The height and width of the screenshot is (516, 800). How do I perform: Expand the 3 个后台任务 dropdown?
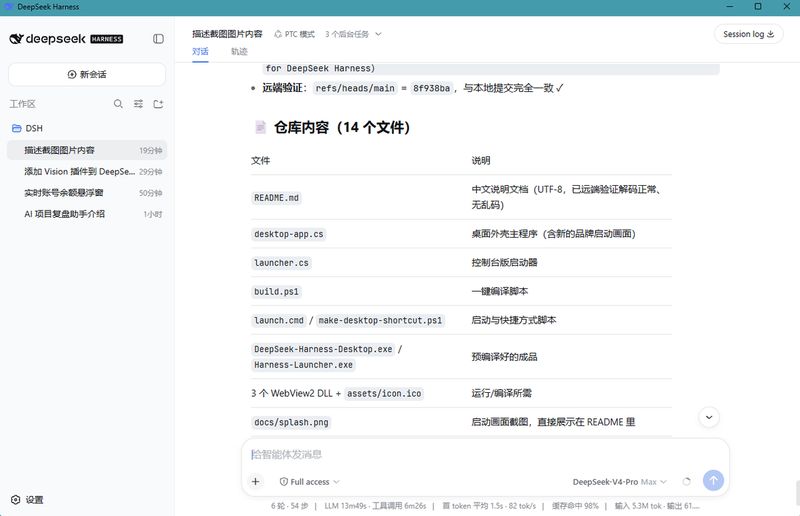(353, 34)
